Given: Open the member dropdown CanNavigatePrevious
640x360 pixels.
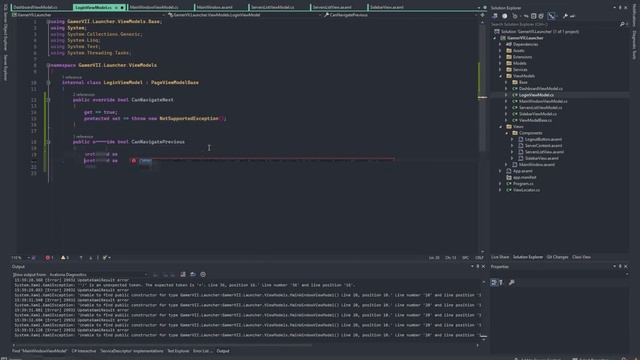Looking at the screenshot, I should point(400,15).
